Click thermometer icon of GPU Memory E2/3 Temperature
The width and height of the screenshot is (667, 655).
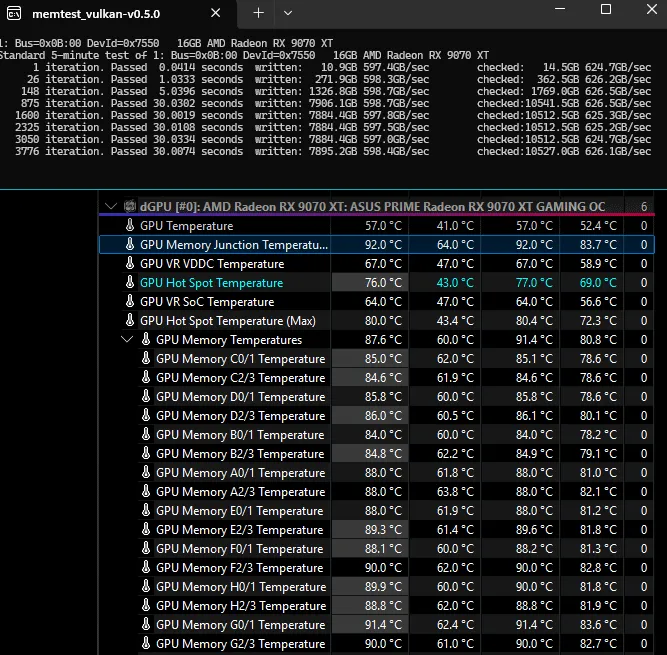point(146,530)
